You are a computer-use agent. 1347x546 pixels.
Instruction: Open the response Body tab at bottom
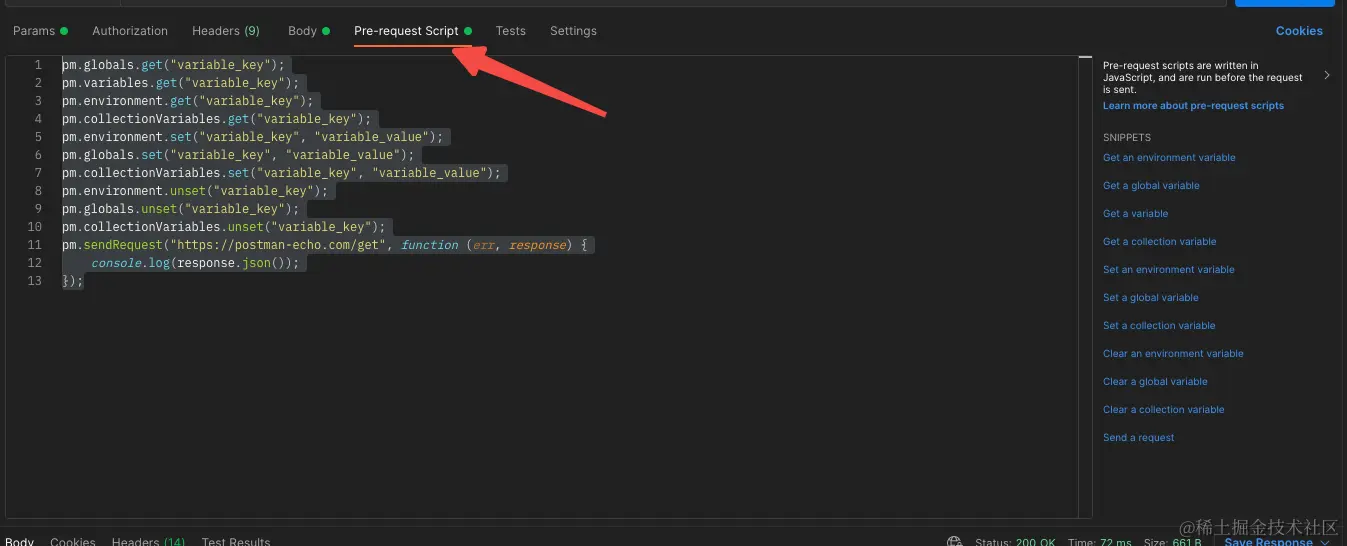(19, 541)
